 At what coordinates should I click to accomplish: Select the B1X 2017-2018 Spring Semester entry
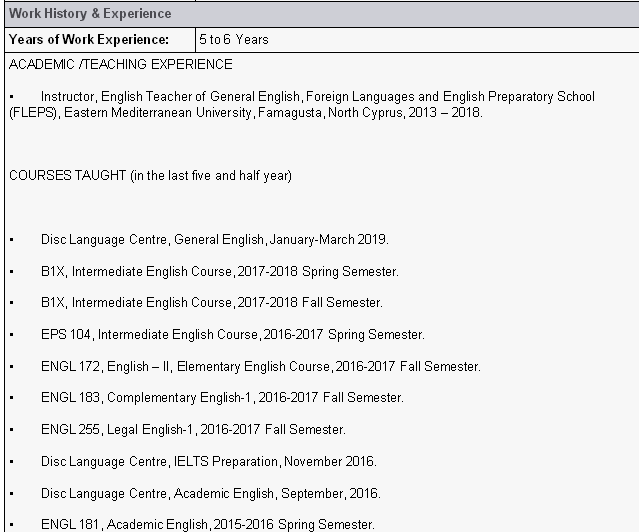click(x=219, y=272)
